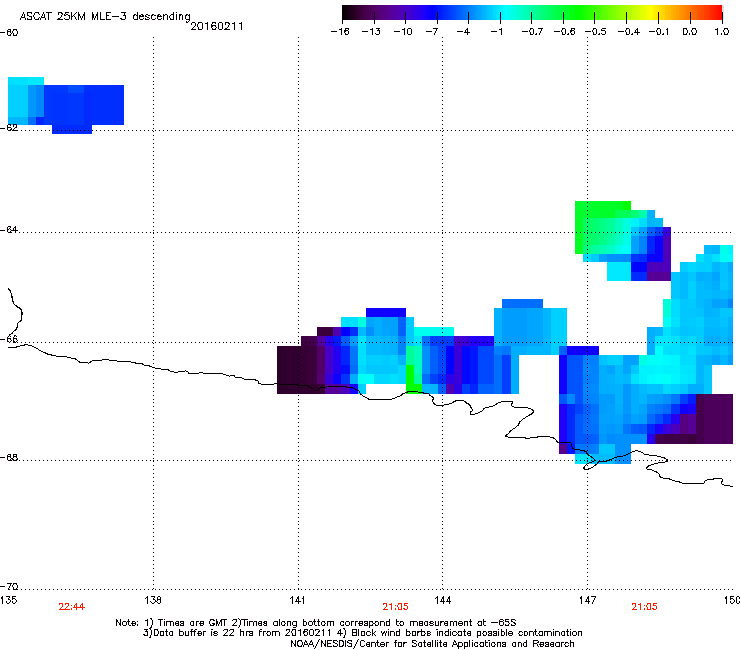Click the 141 longitude label
Viewport: 740px width, 650px height.
click(x=298, y=600)
